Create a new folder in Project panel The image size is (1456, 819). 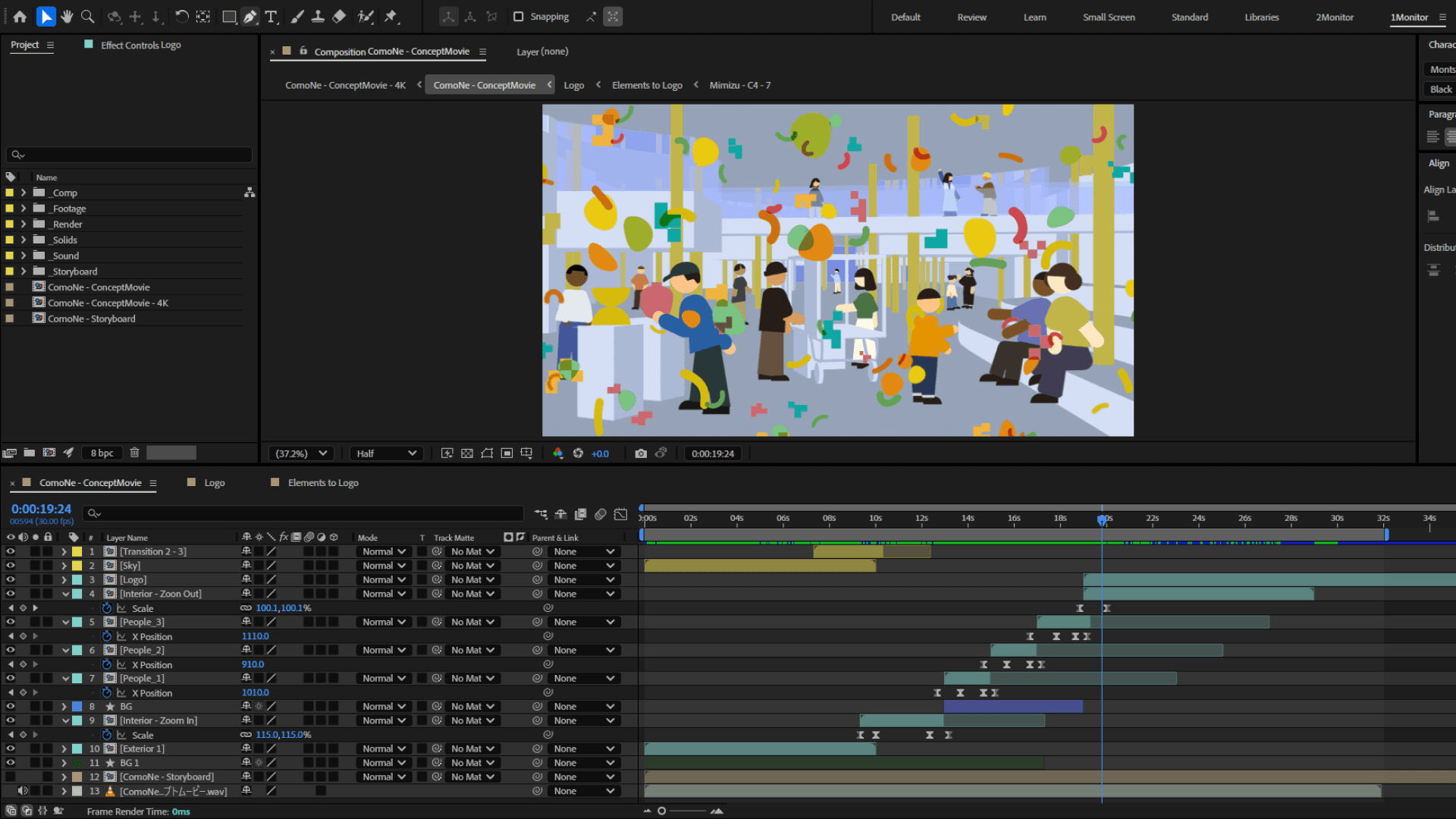click(29, 453)
